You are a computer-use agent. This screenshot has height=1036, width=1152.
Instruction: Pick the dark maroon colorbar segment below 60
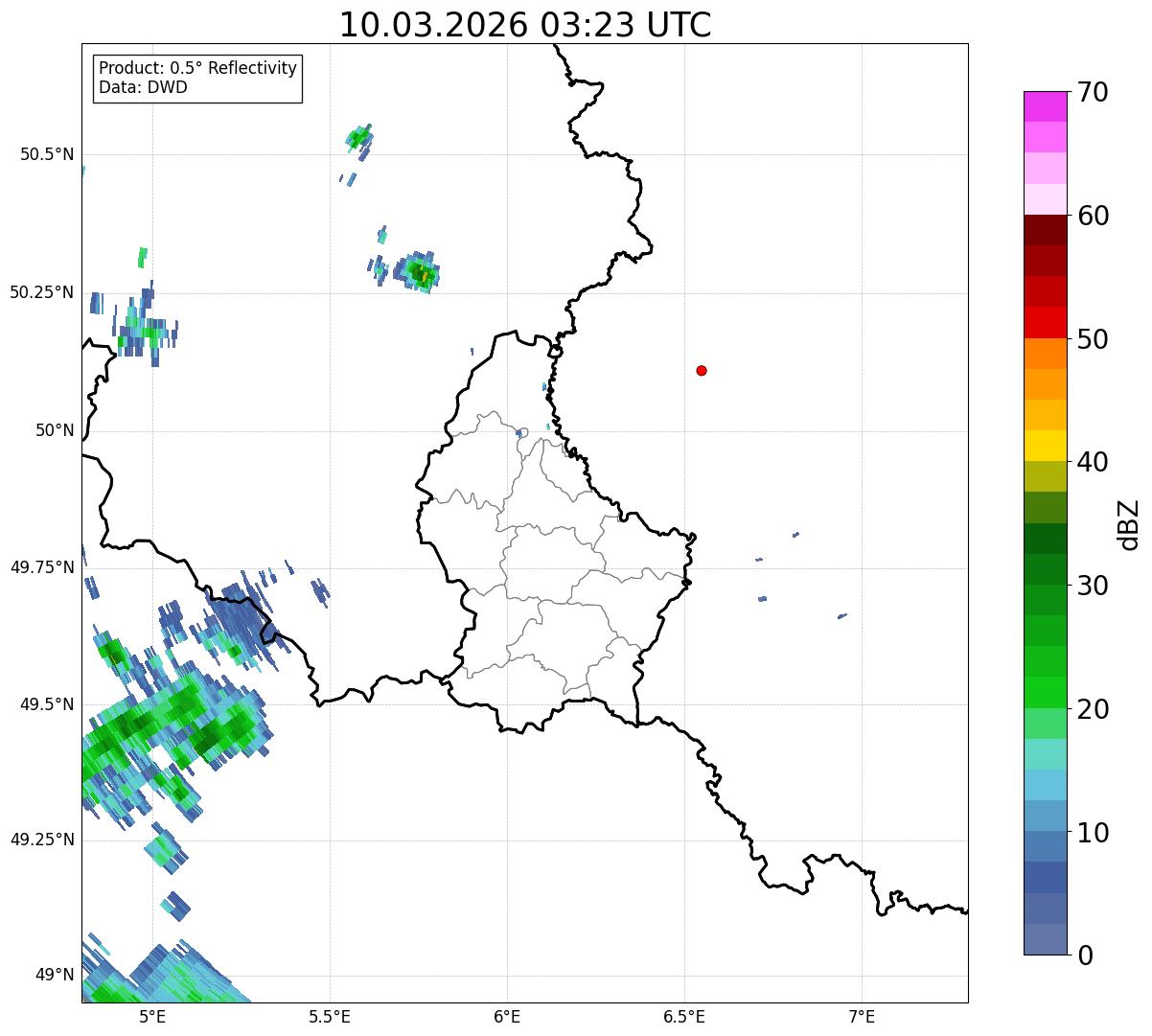tap(1045, 230)
